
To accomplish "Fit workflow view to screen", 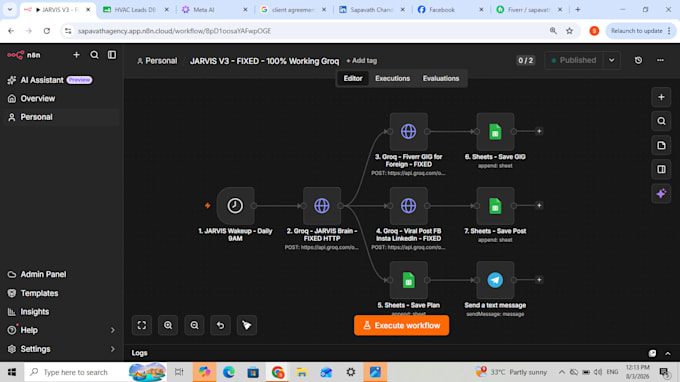I will point(142,325).
